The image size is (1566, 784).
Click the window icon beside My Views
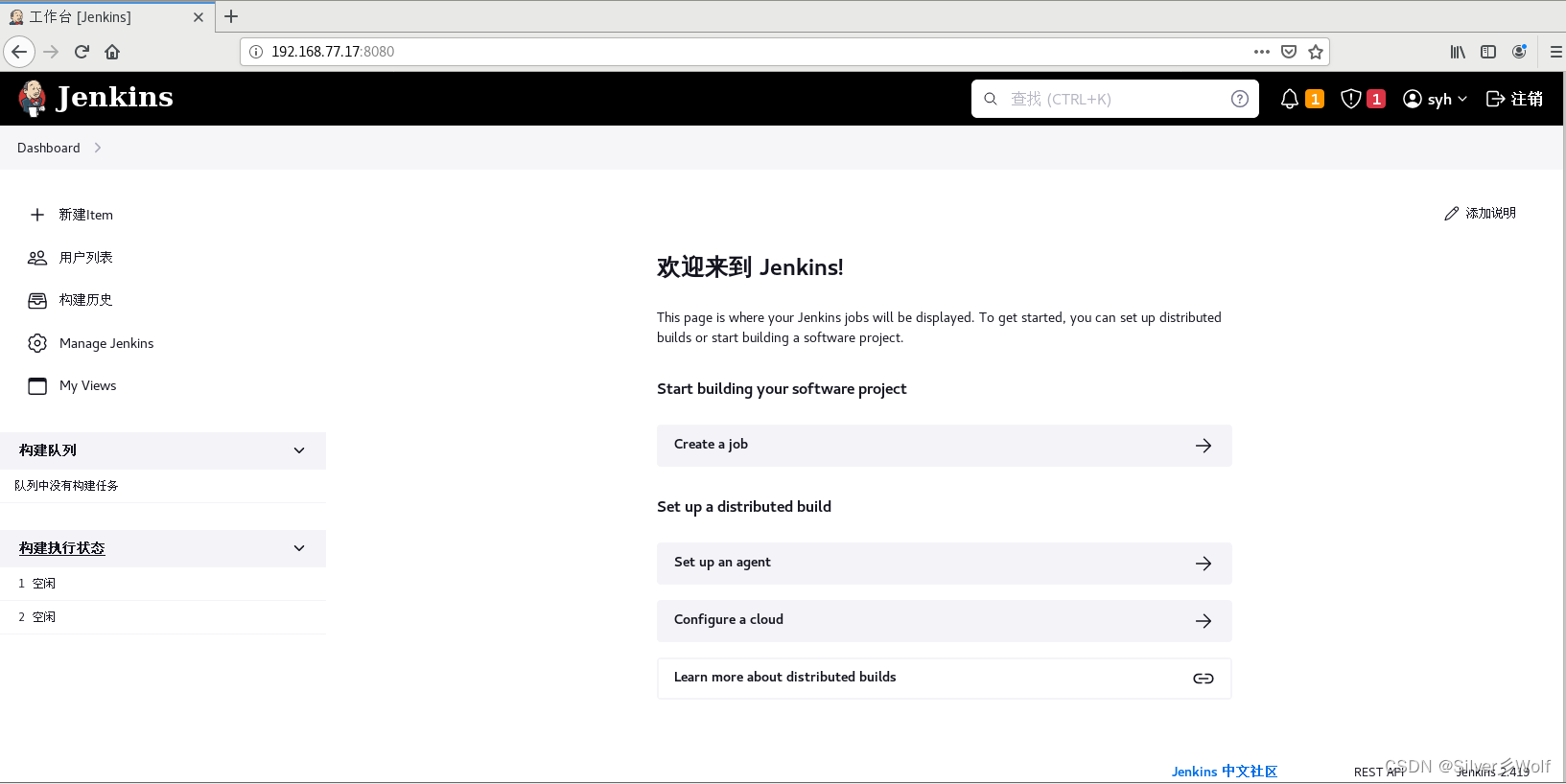(x=37, y=386)
